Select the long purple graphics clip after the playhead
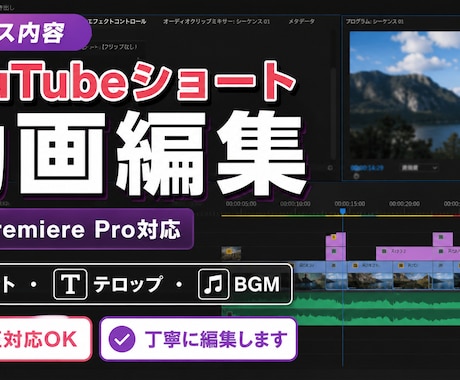The height and width of the screenshot is (380, 460). [404, 254]
